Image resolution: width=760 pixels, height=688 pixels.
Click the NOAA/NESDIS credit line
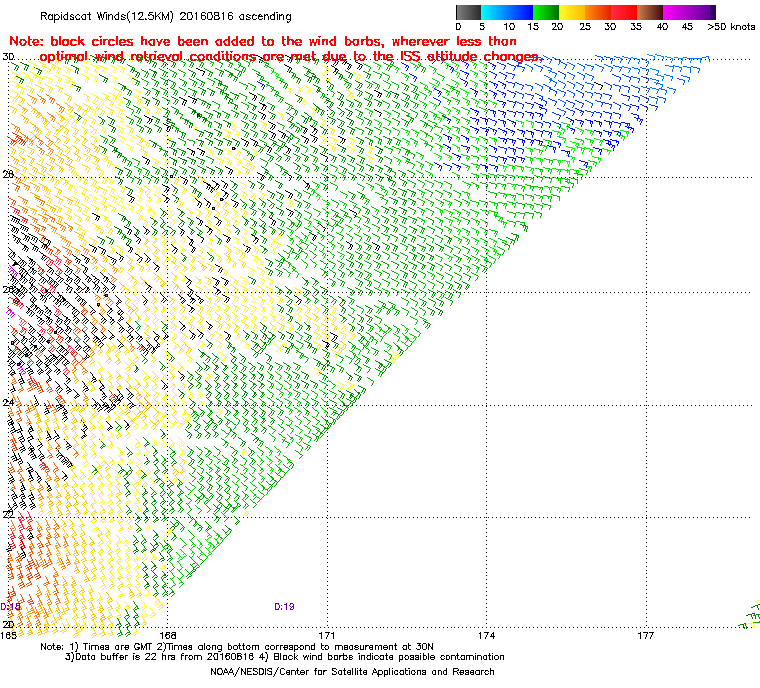click(352, 672)
